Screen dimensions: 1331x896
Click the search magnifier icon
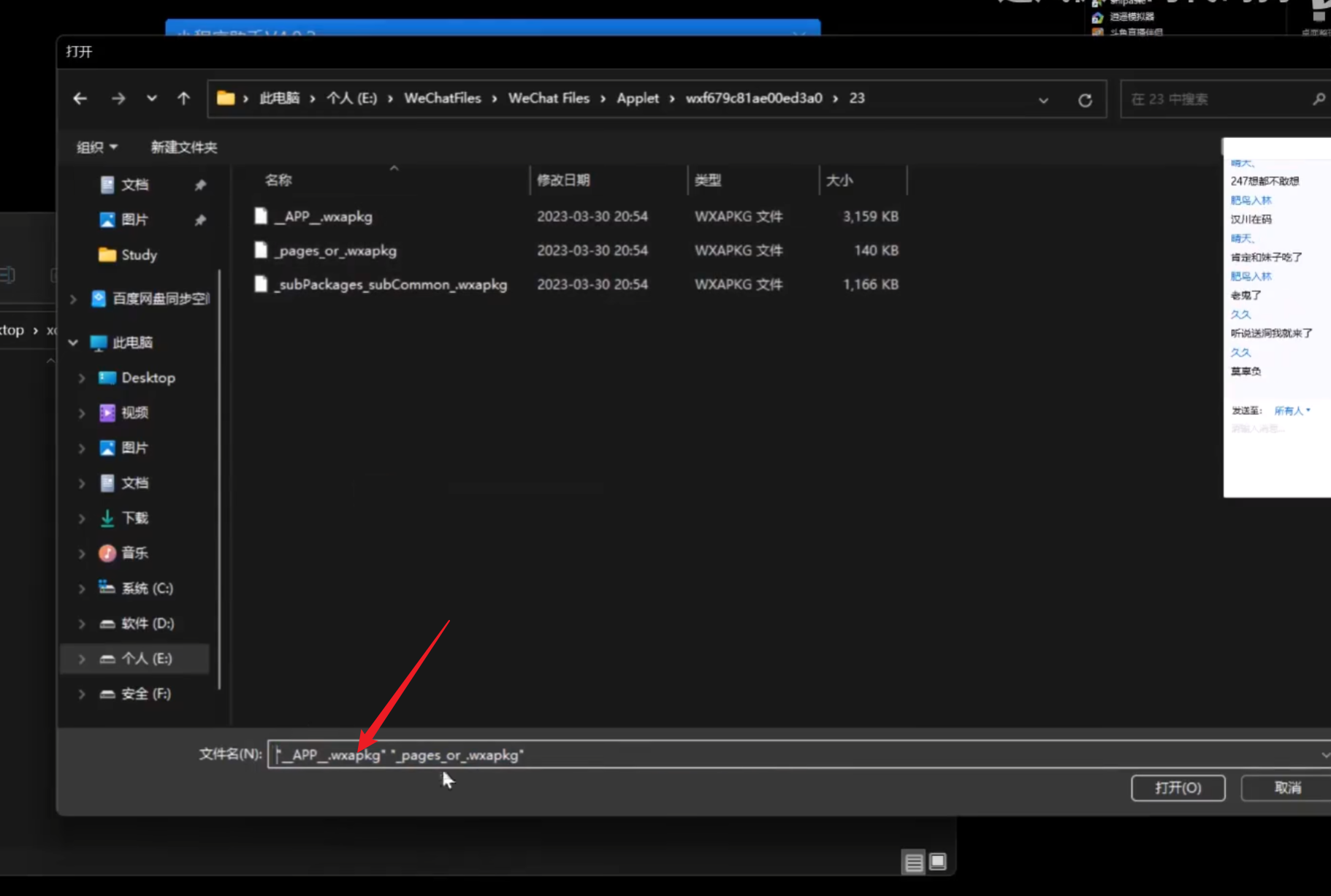click(1318, 99)
